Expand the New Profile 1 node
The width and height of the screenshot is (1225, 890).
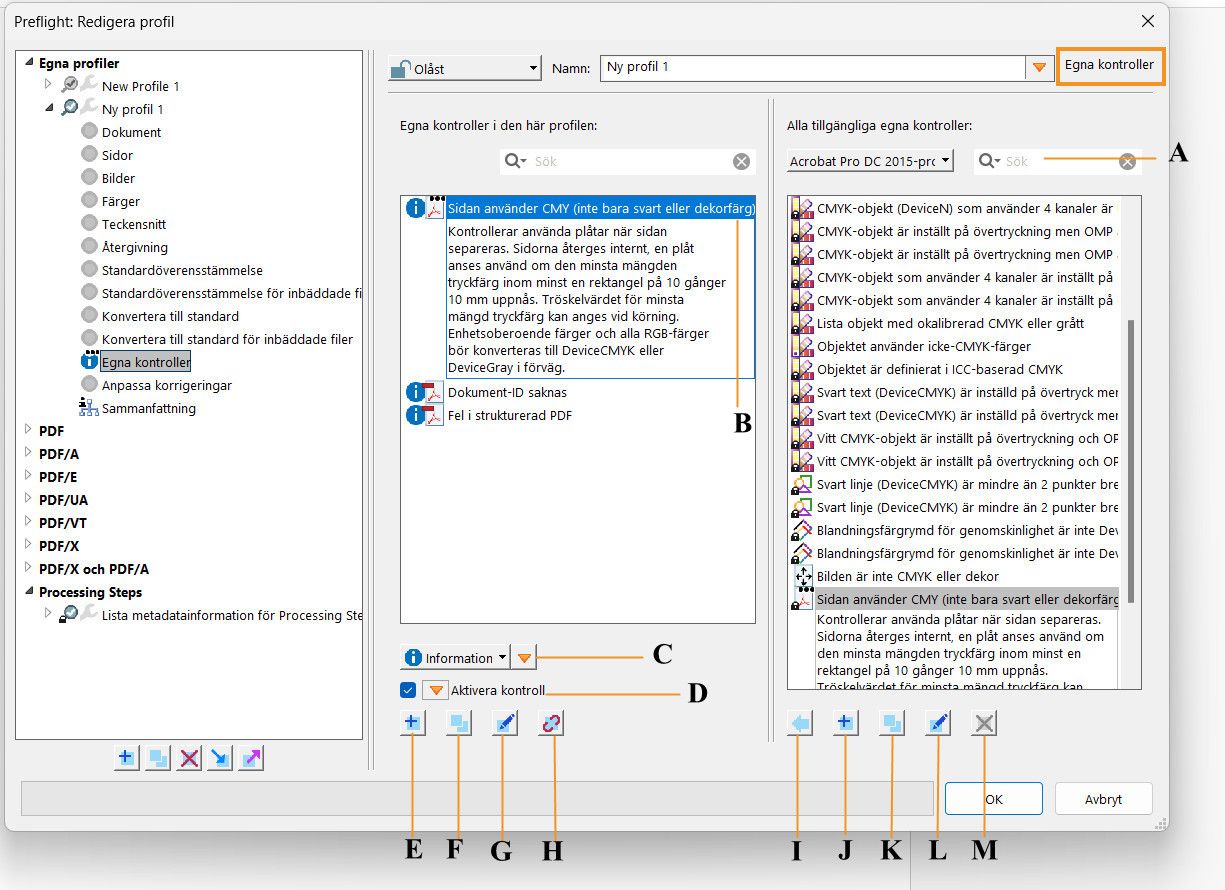pyautogui.click(x=48, y=85)
